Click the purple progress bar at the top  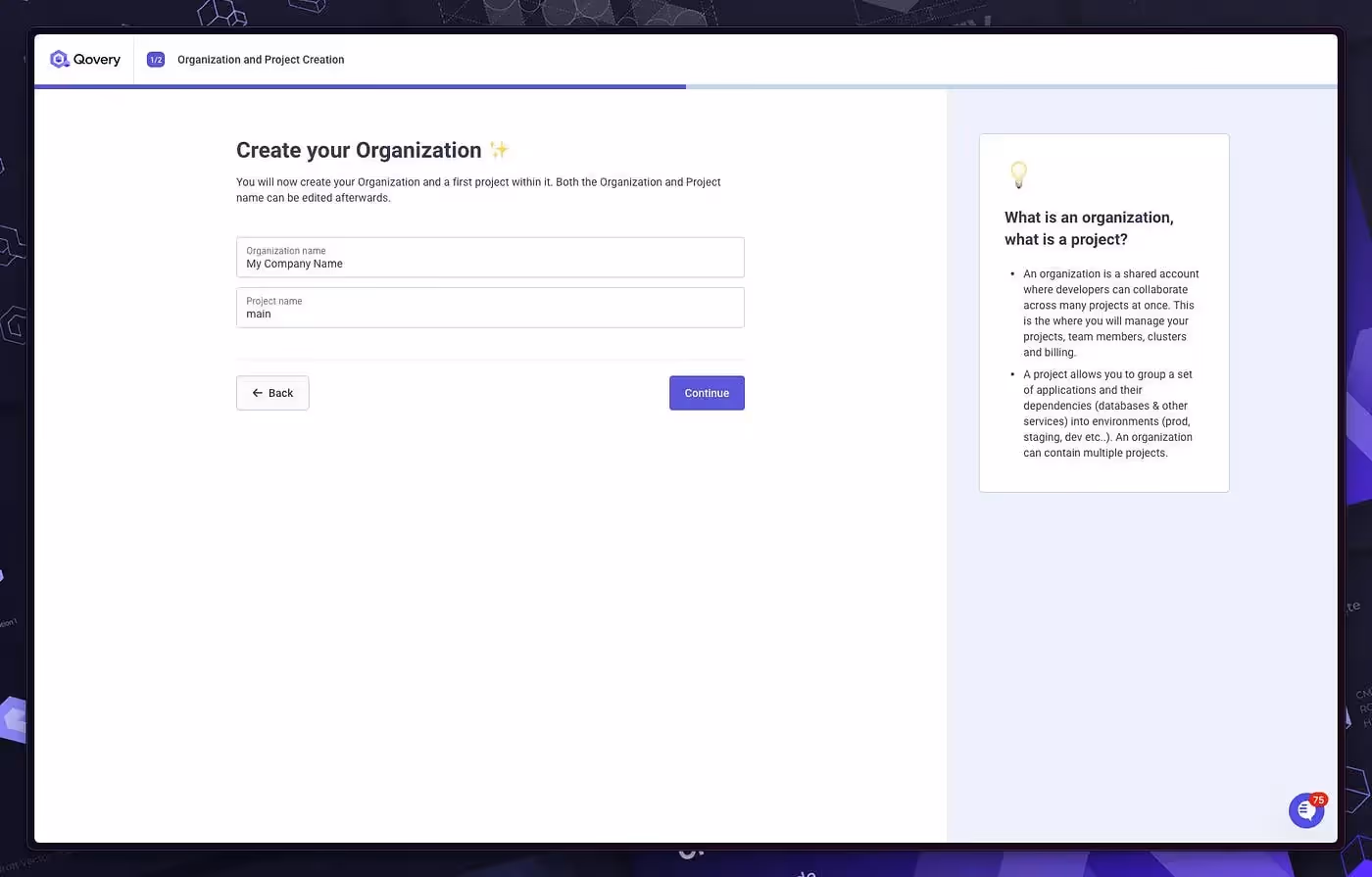(x=360, y=86)
